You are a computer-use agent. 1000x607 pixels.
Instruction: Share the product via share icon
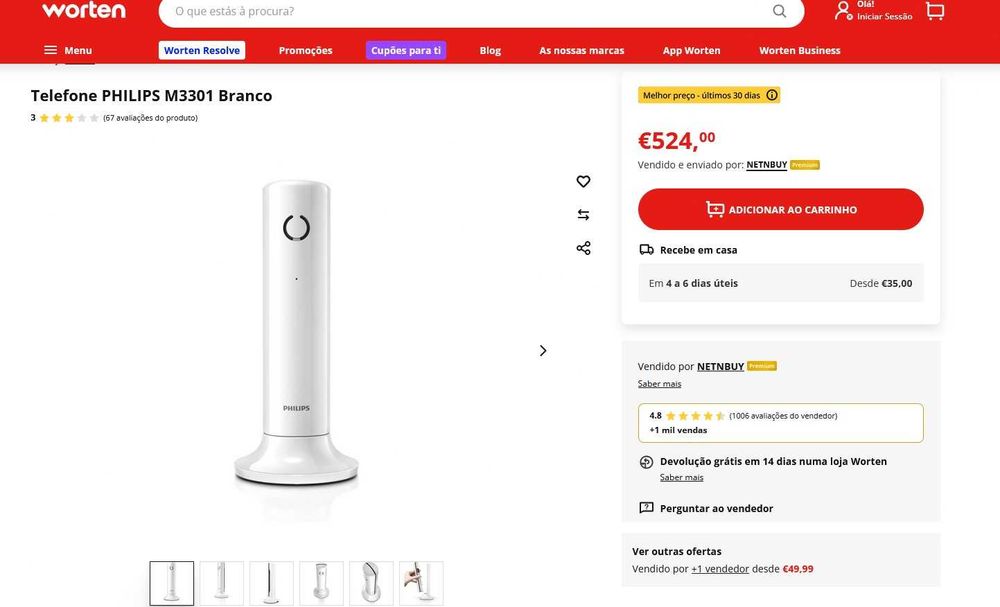583,248
